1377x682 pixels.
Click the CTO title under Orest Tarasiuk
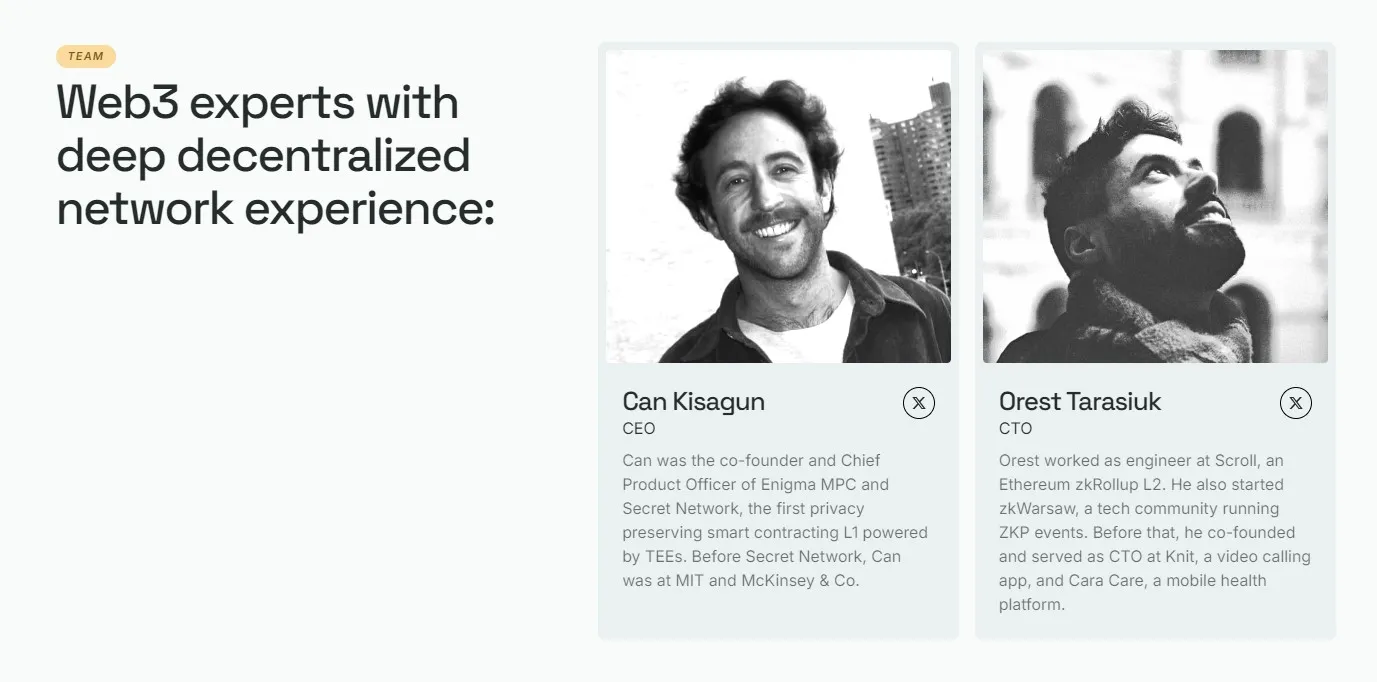pos(1015,429)
